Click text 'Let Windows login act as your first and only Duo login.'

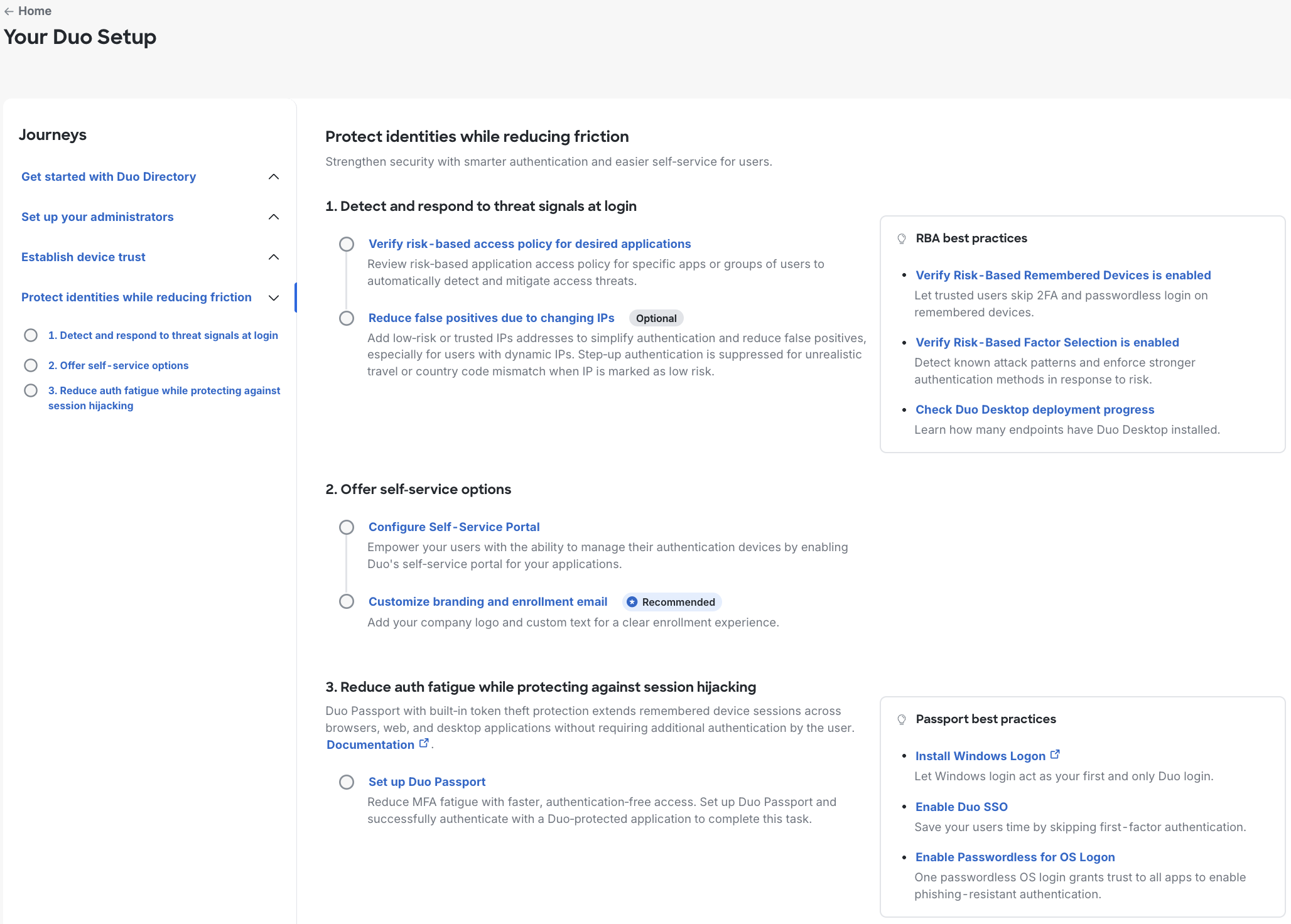[1064, 776]
